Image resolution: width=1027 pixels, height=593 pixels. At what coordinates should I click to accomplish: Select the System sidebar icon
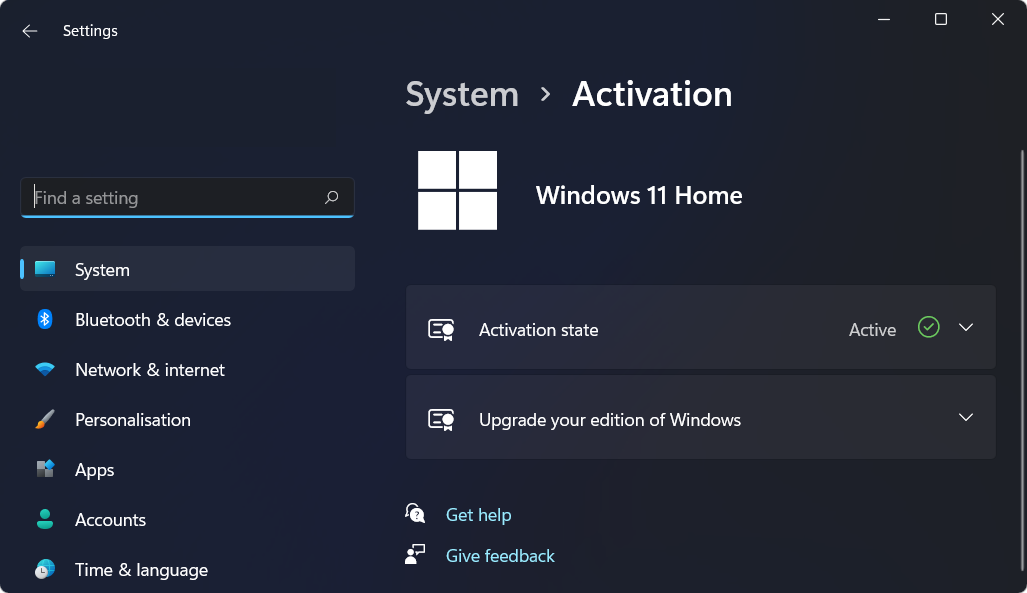tap(45, 269)
